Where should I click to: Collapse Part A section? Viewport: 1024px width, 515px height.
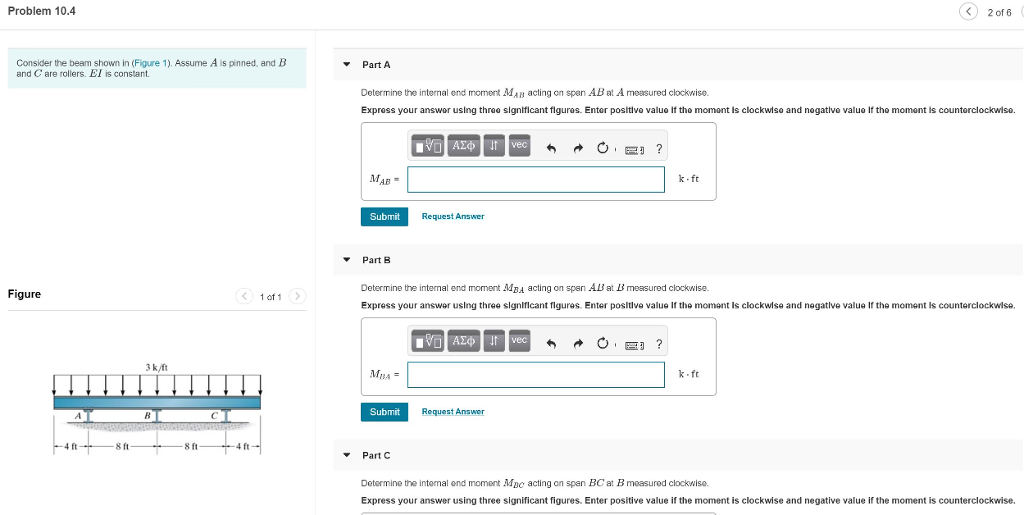(347, 65)
